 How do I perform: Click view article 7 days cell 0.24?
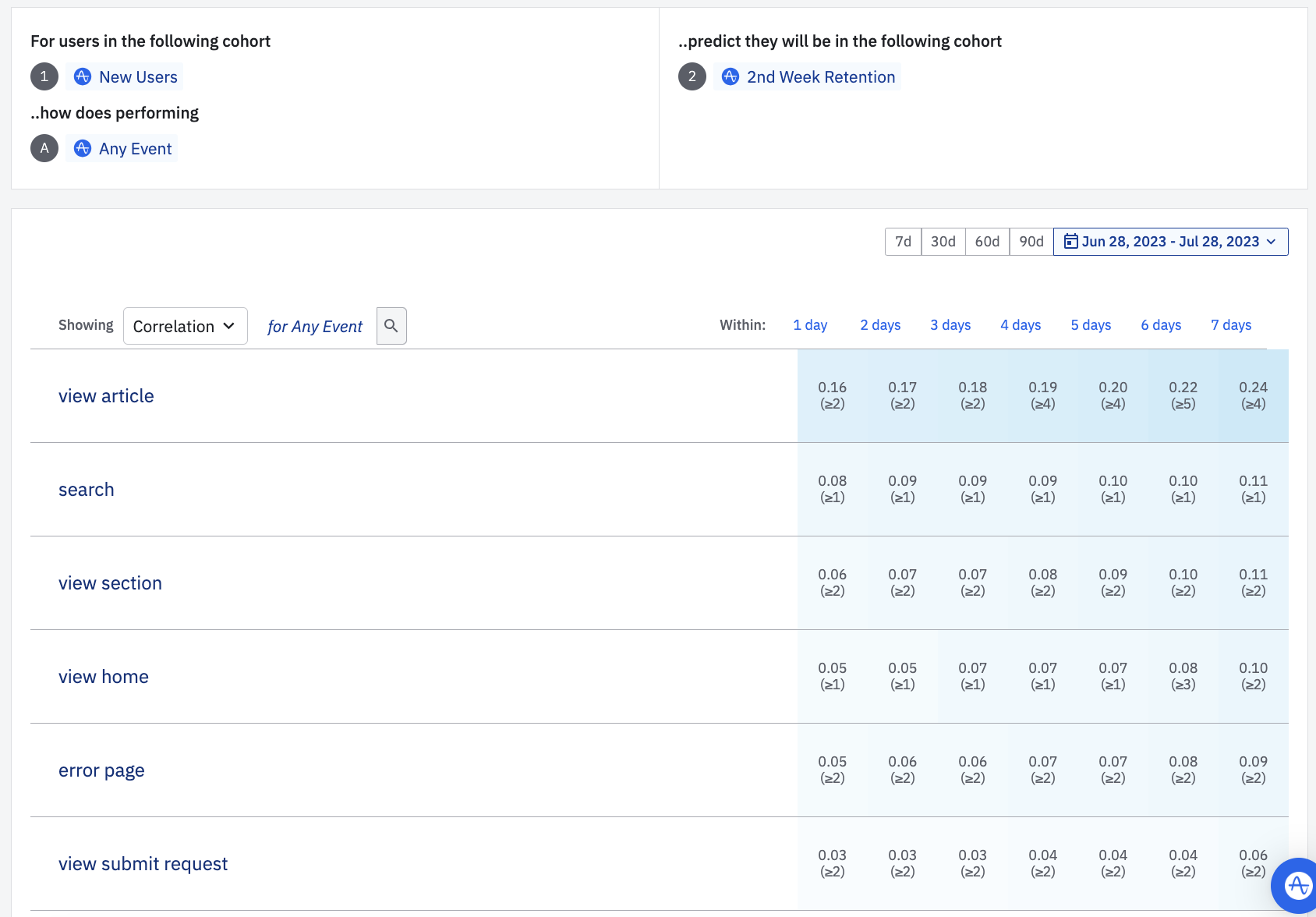(x=1253, y=395)
